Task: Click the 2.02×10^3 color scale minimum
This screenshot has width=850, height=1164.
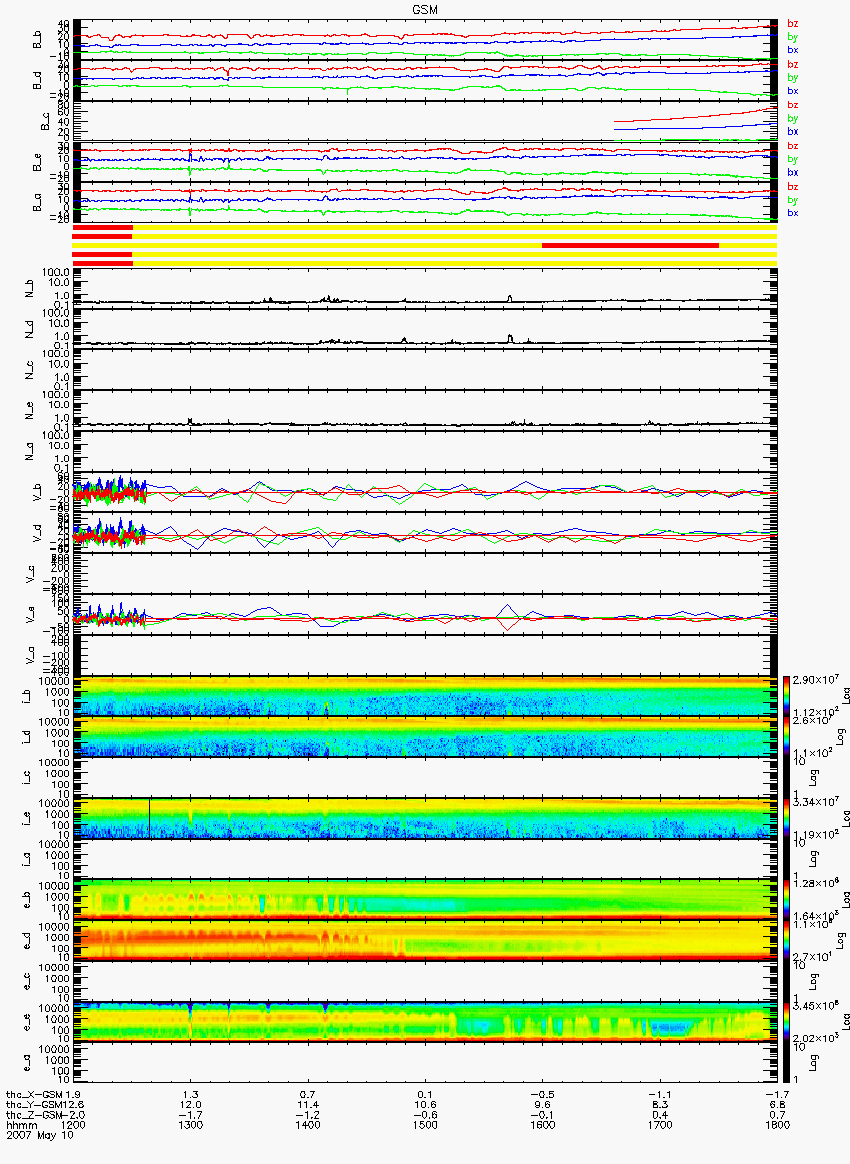Action: (814, 1038)
